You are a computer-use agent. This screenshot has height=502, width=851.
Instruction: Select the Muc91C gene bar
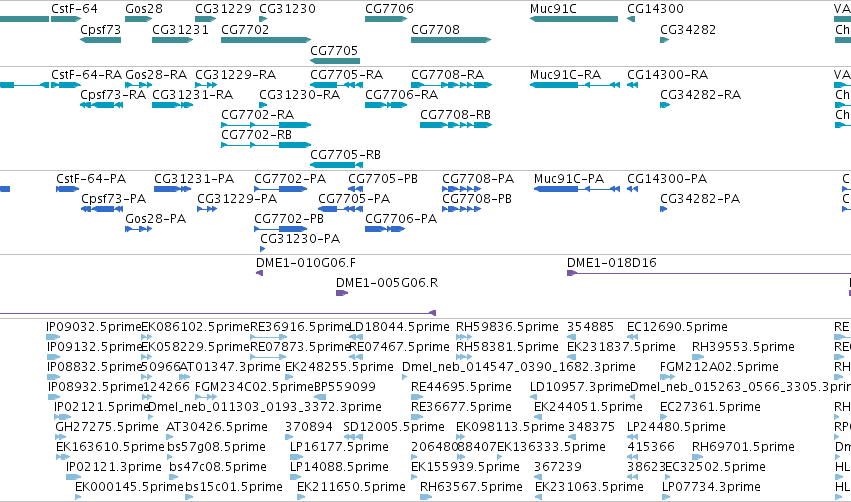click(574, 19)
